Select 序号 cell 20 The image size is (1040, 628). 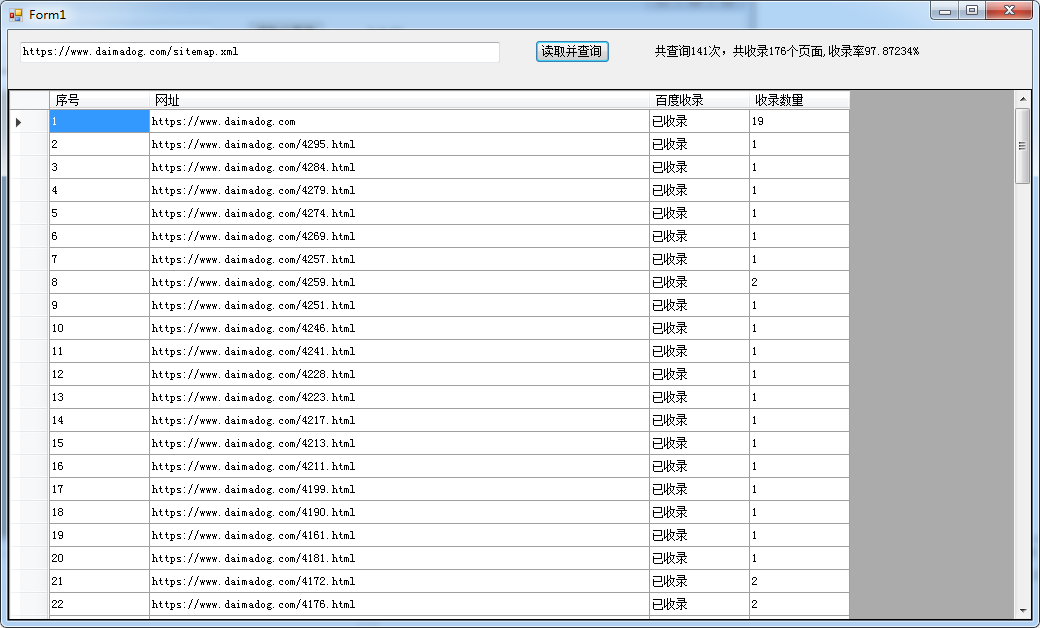click(99, 558)
